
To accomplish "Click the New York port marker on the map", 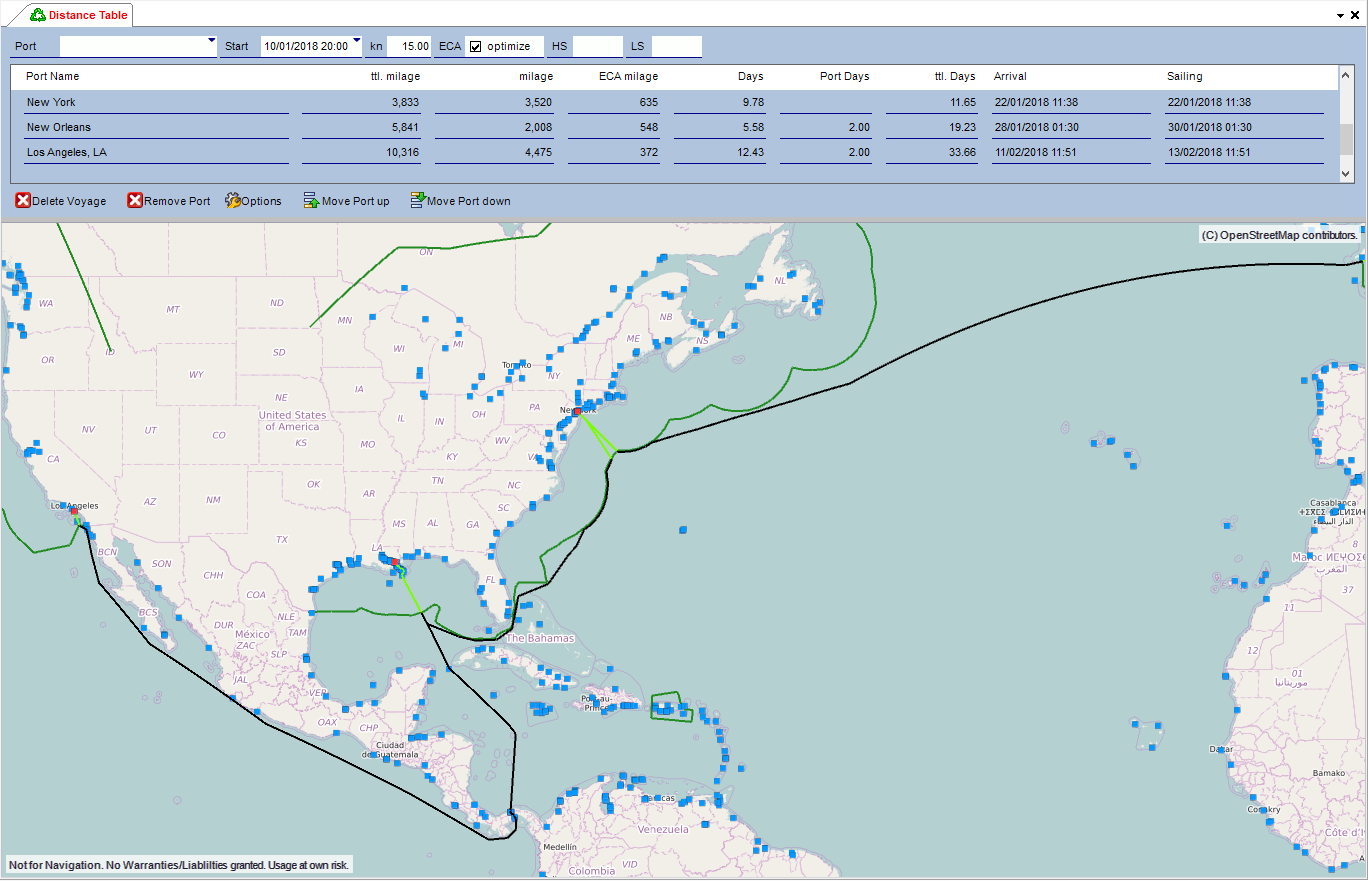I will point(577,410).
